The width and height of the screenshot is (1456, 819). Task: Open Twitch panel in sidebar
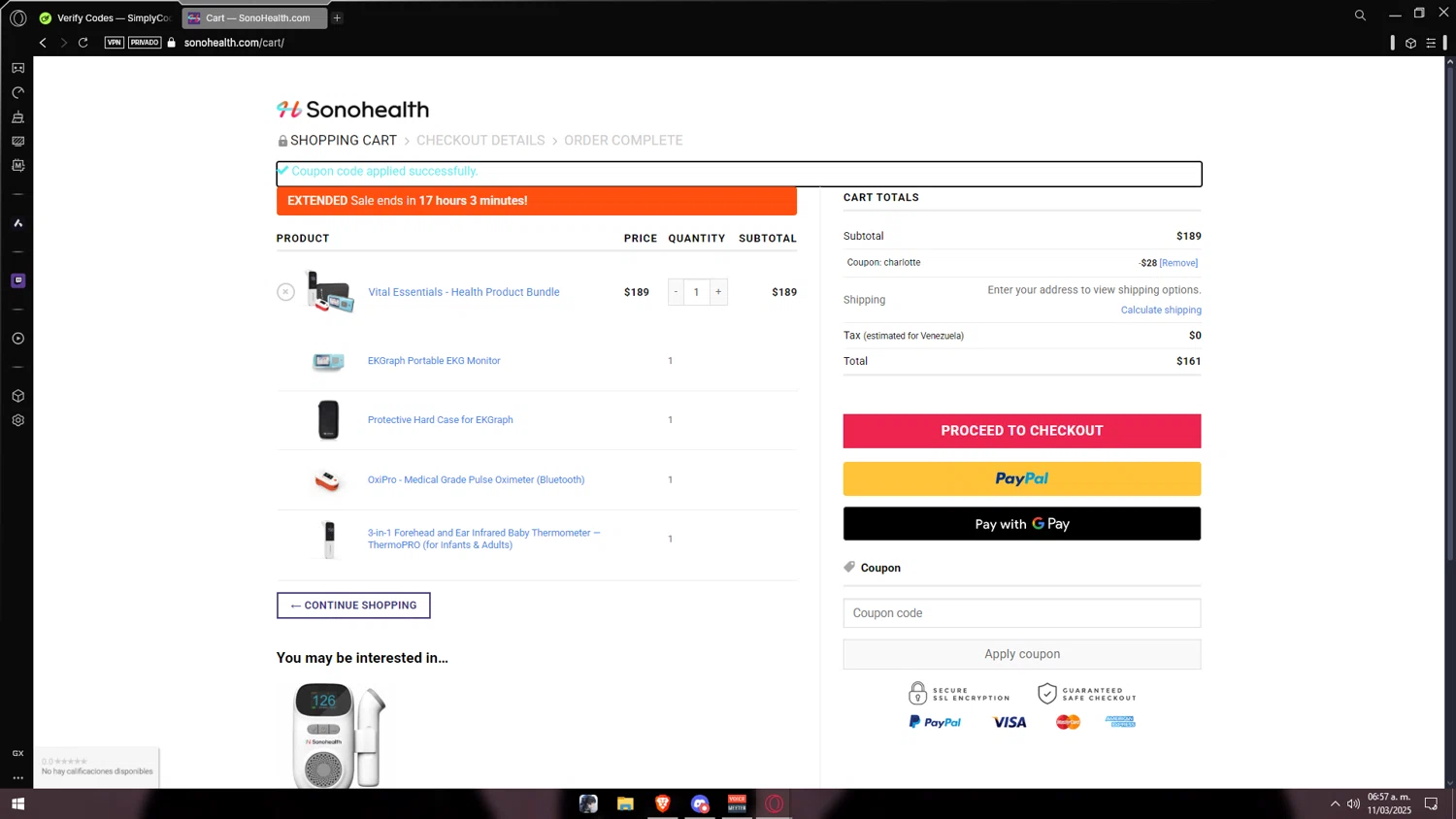[17, 280]
